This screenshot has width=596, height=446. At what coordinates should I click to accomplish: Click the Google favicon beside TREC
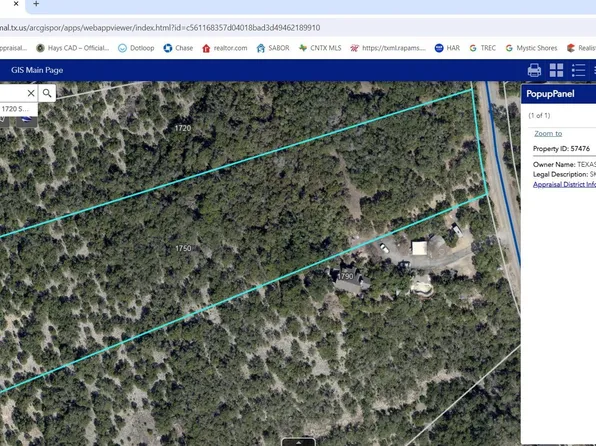[473, 48]
